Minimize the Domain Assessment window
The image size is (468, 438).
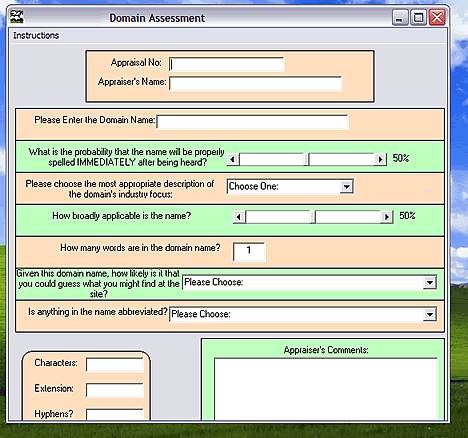pos(400,18)
